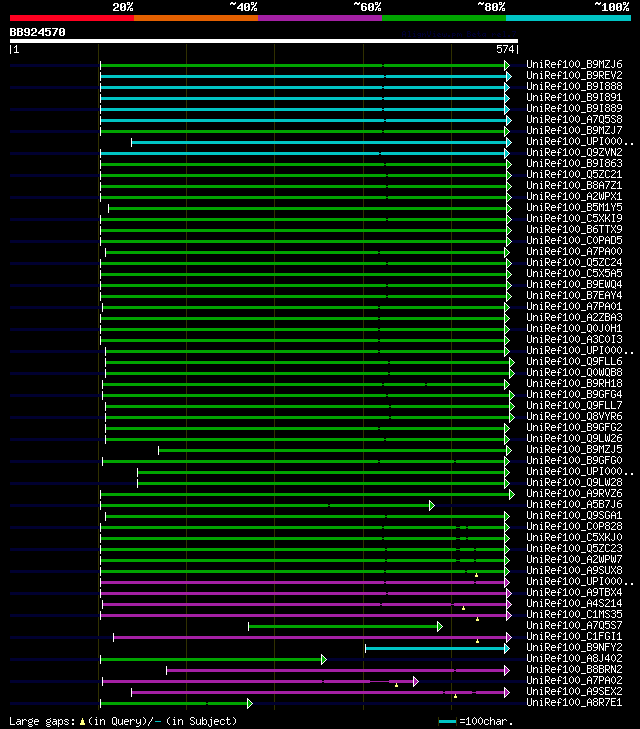640x729 pixels.
Task: Select the UniRef100_A7PA00 label
Action: pos(574,252)
